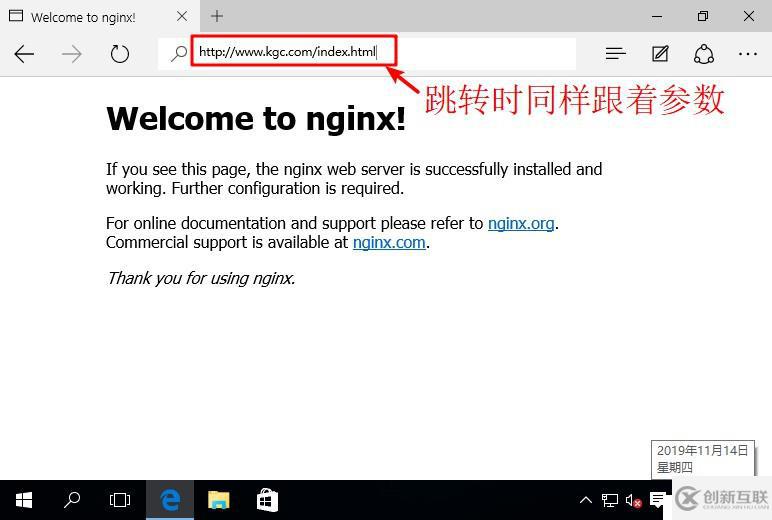Click the Thank you for using nginx text
This screenshot has width=772, height=520.
coord(201,278)
